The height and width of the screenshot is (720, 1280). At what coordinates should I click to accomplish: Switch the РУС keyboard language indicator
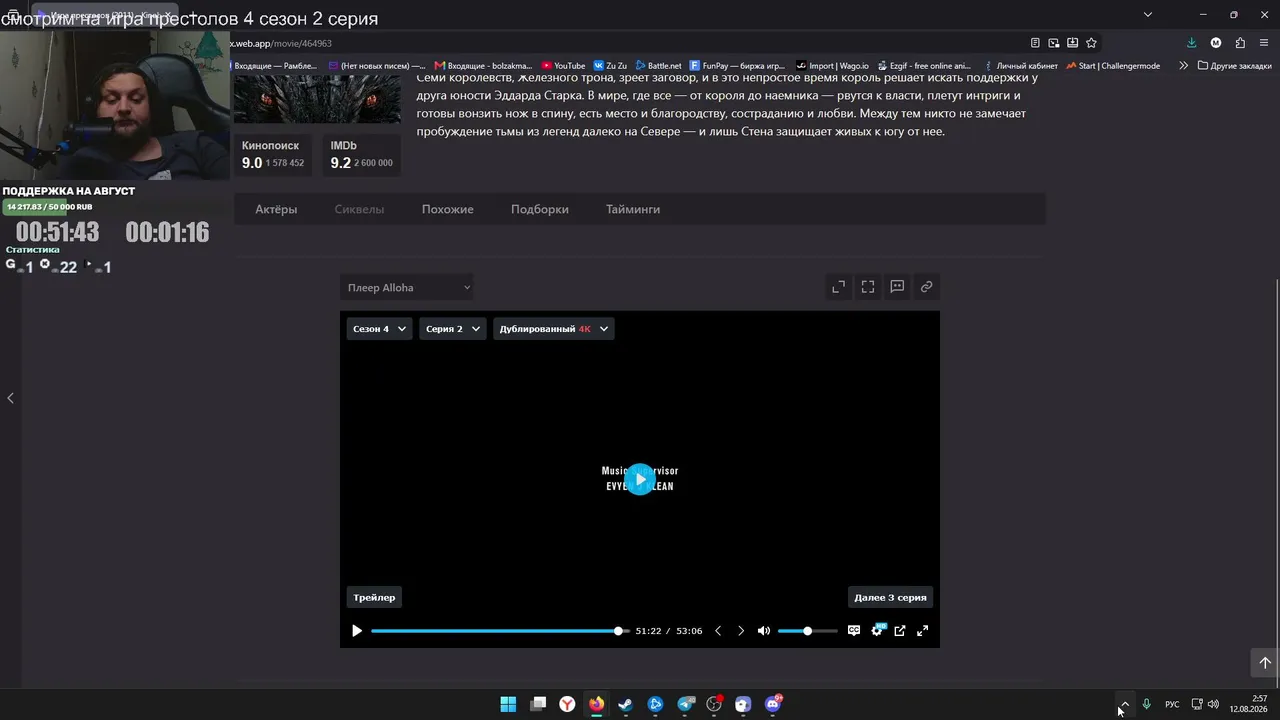coord(1172,704)
